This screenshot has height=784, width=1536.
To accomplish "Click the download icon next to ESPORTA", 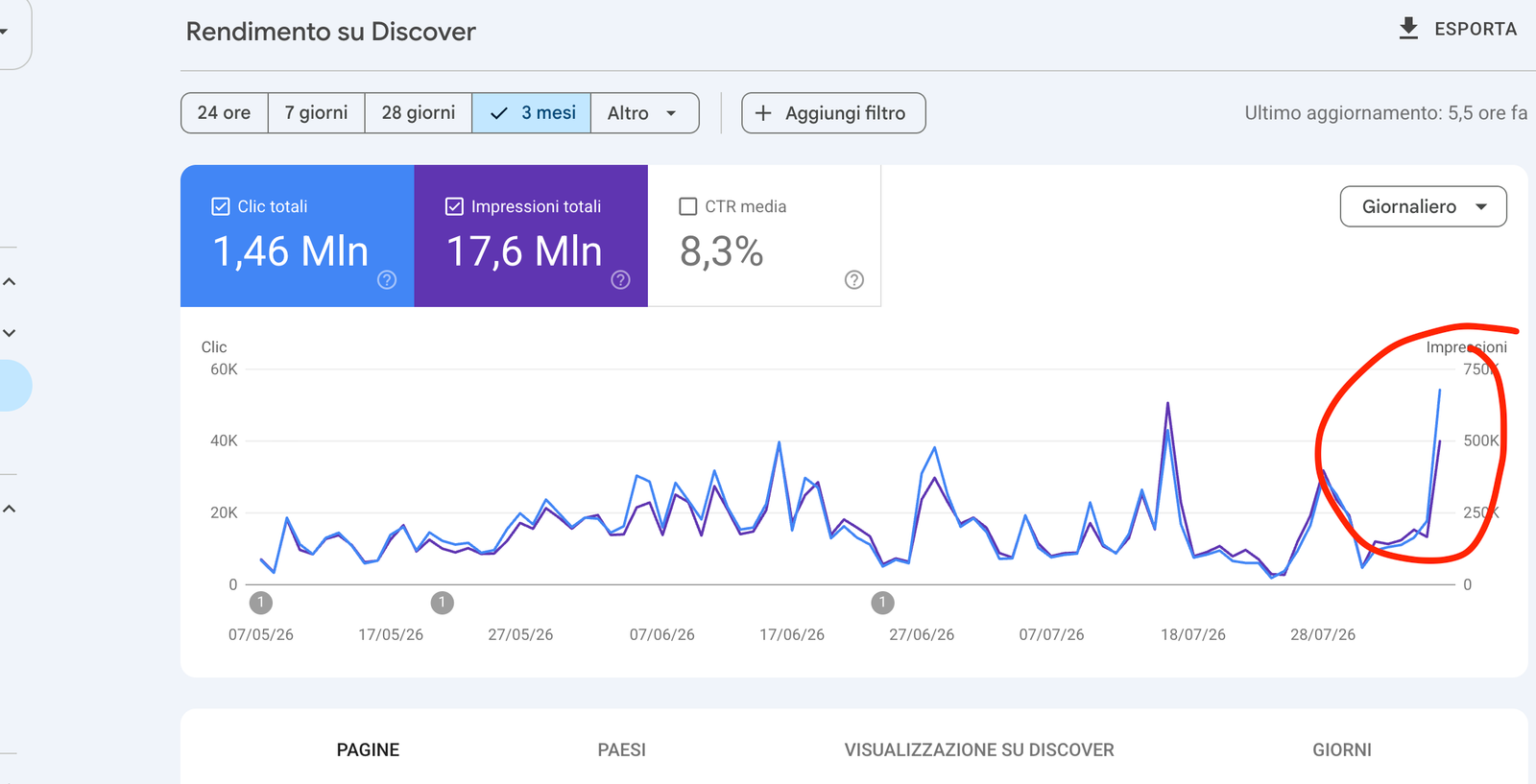I will pos(1408,28).
